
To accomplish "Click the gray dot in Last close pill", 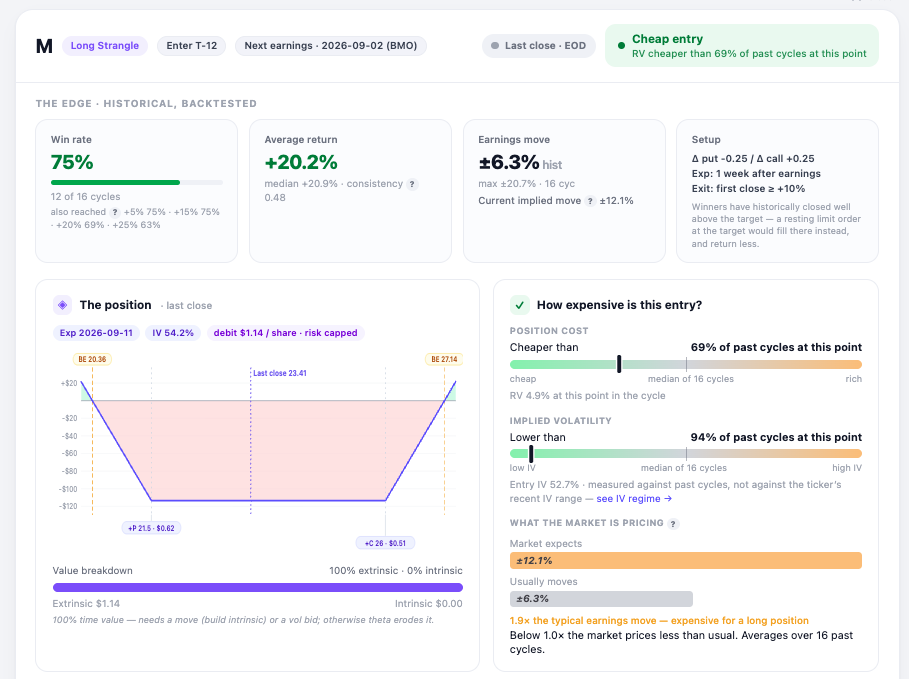I will [495, 46].
